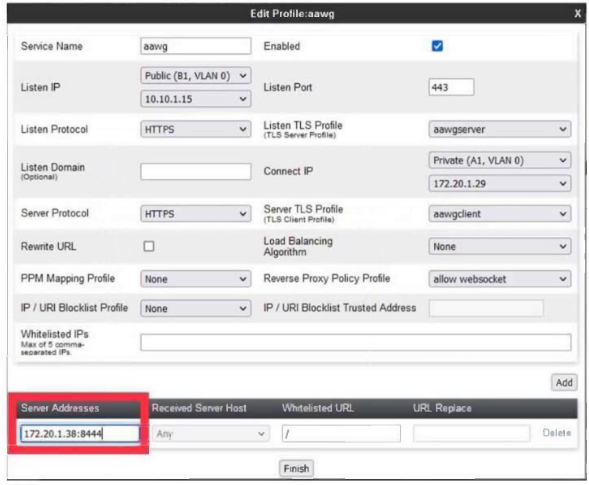Open the Listen TLS Profile dropdown
The height and width of the screenshot is (485, 589).
500,129
